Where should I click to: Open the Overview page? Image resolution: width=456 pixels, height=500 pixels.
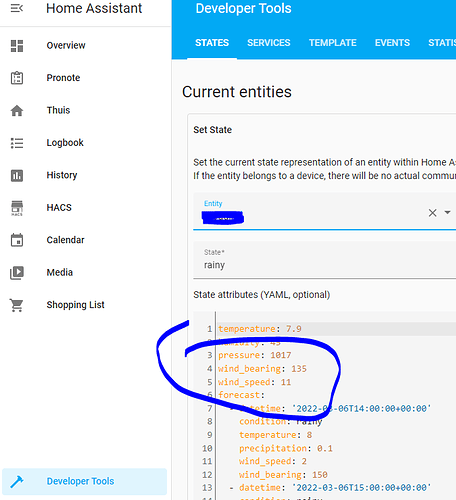pyautogui.click(x=66, y=45)
